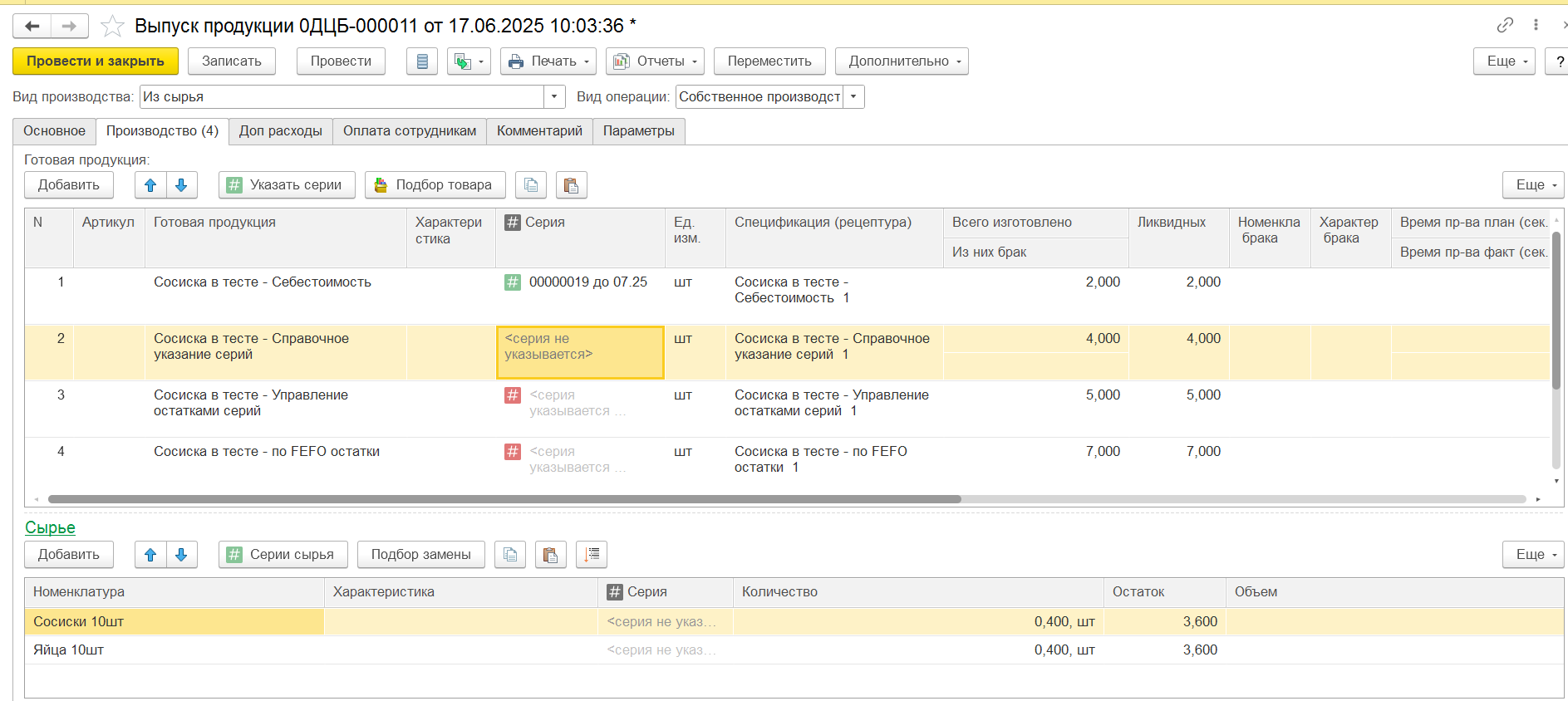Screen dimensions: 1568x701
Task: Move product row up with arrow icon
Action: pyautogui.click(x=150, y=185)
